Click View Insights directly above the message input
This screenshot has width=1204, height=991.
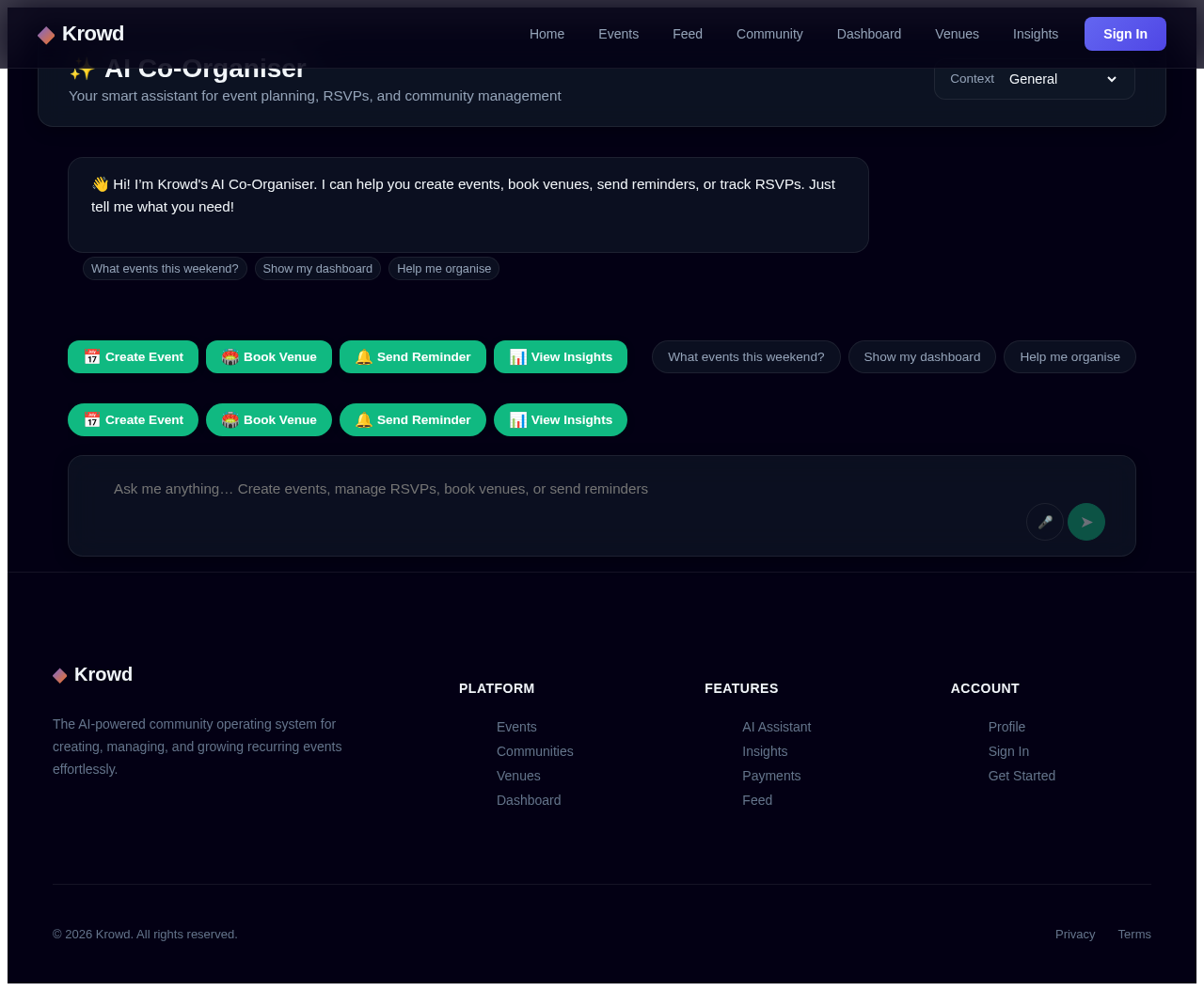click(x=561, y=419)
